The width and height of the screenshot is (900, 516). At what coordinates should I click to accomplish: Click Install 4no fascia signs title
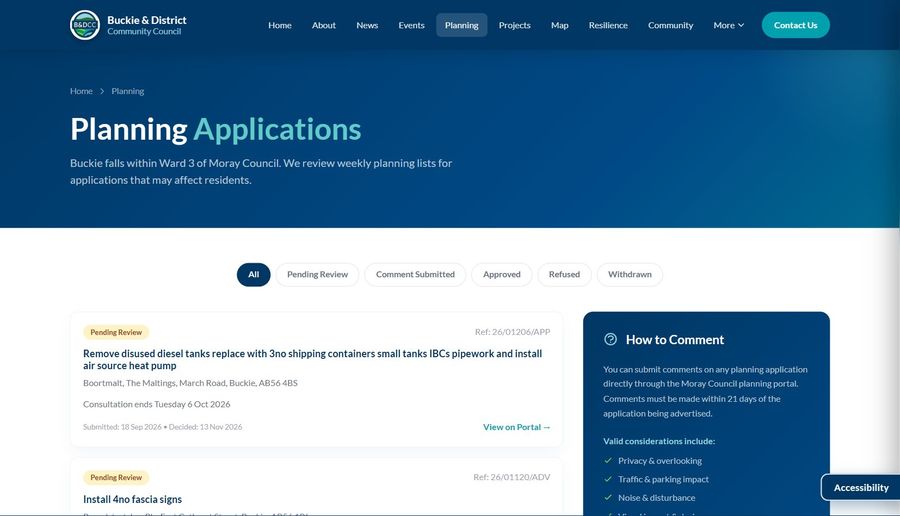click(x=133, y=499)
